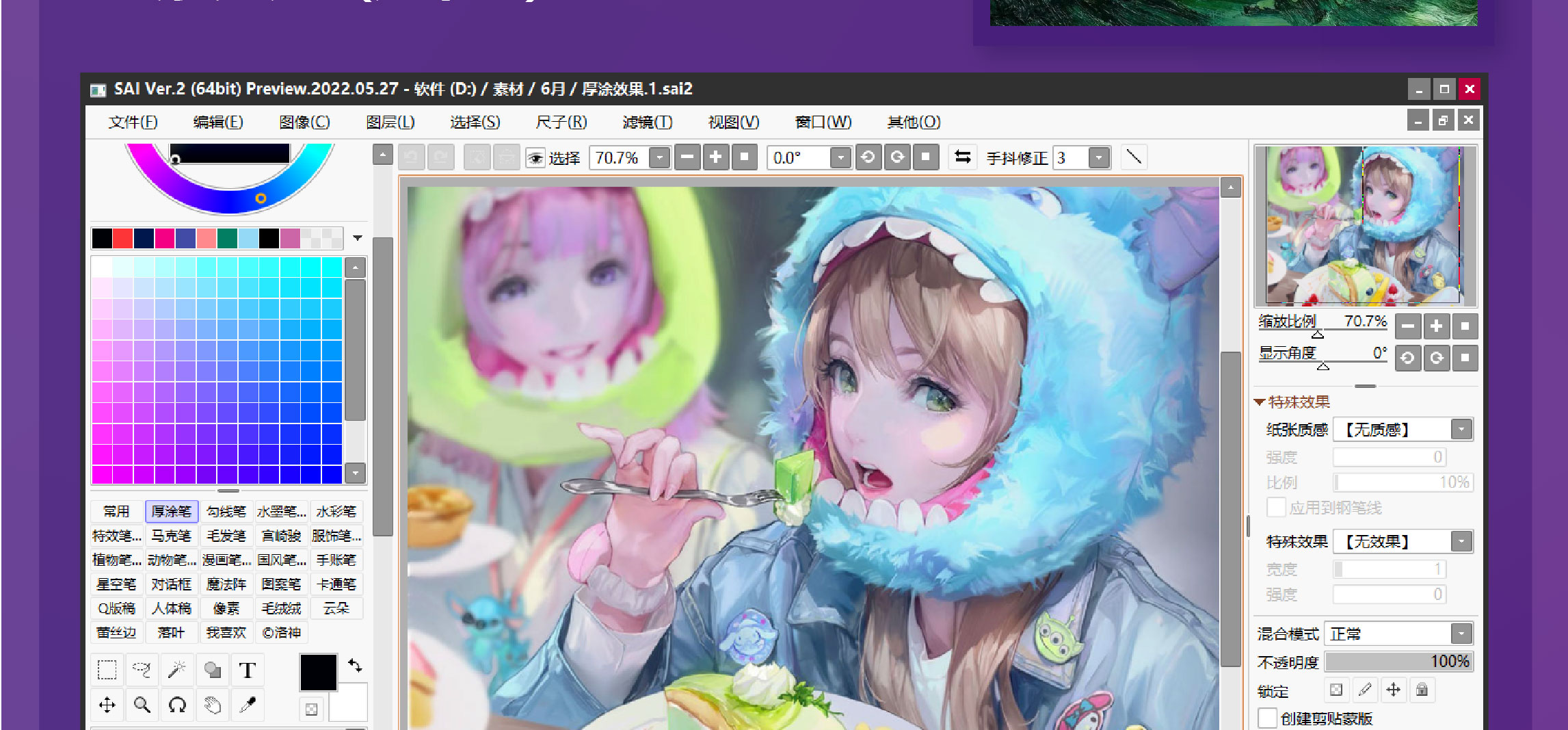Open the 纸张质感 texture dropdown
The height and width of the screenshot is (730, 1568).
click(1461, 430)
